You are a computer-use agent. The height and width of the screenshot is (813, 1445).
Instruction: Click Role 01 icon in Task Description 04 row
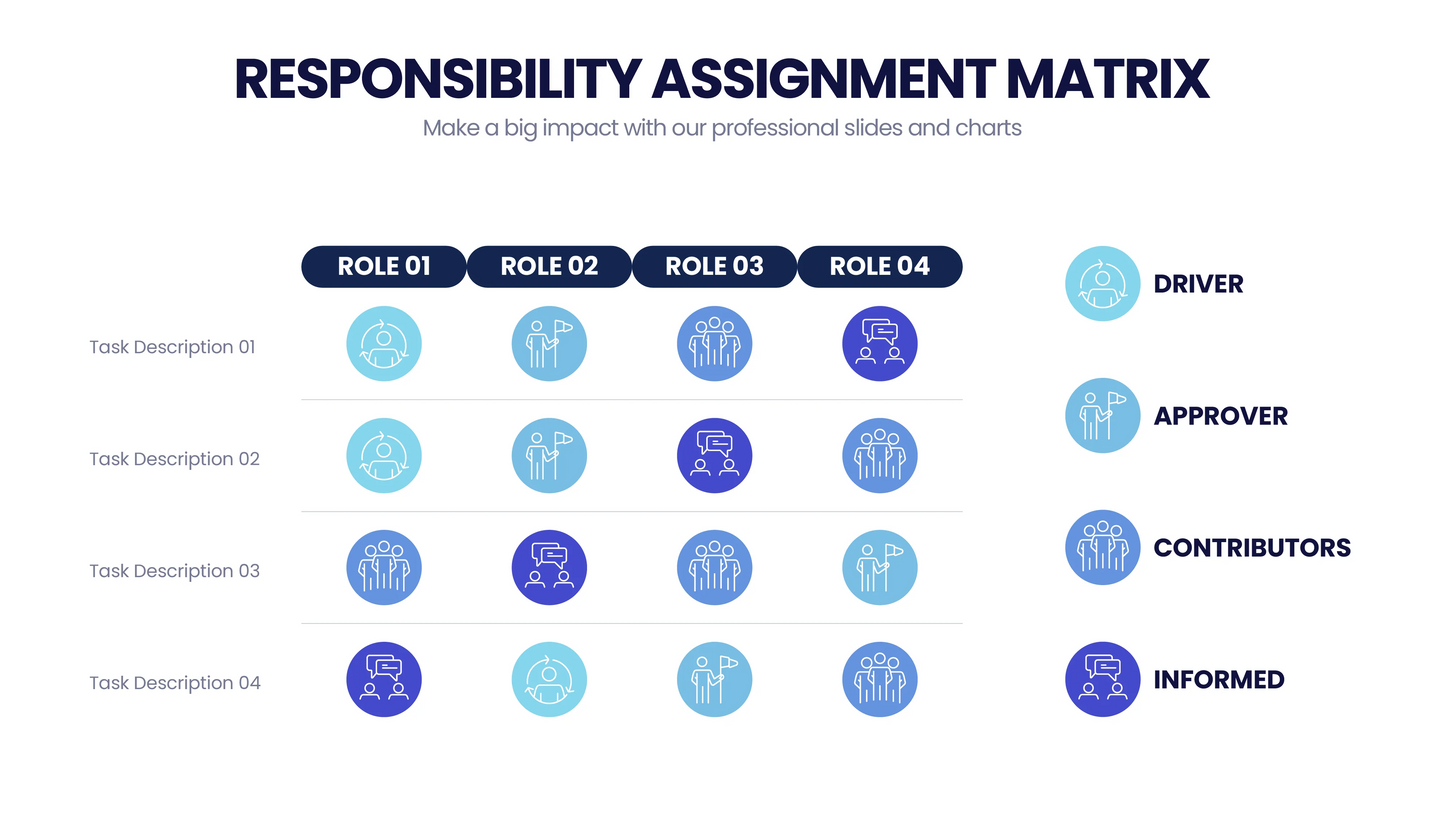pyautogui.click(x=384, y=680)
